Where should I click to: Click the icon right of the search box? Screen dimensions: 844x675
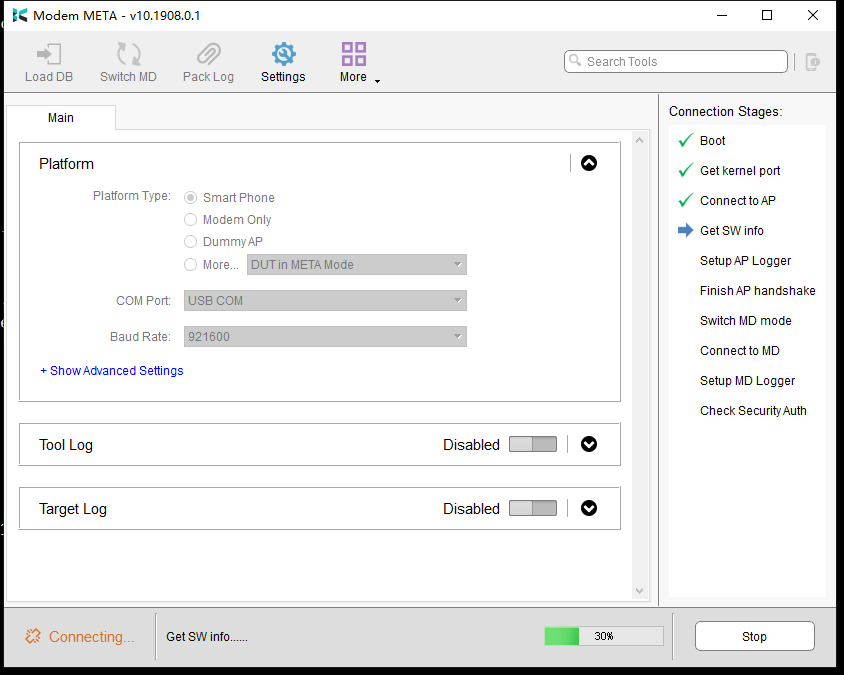click(x=812, y=62)
